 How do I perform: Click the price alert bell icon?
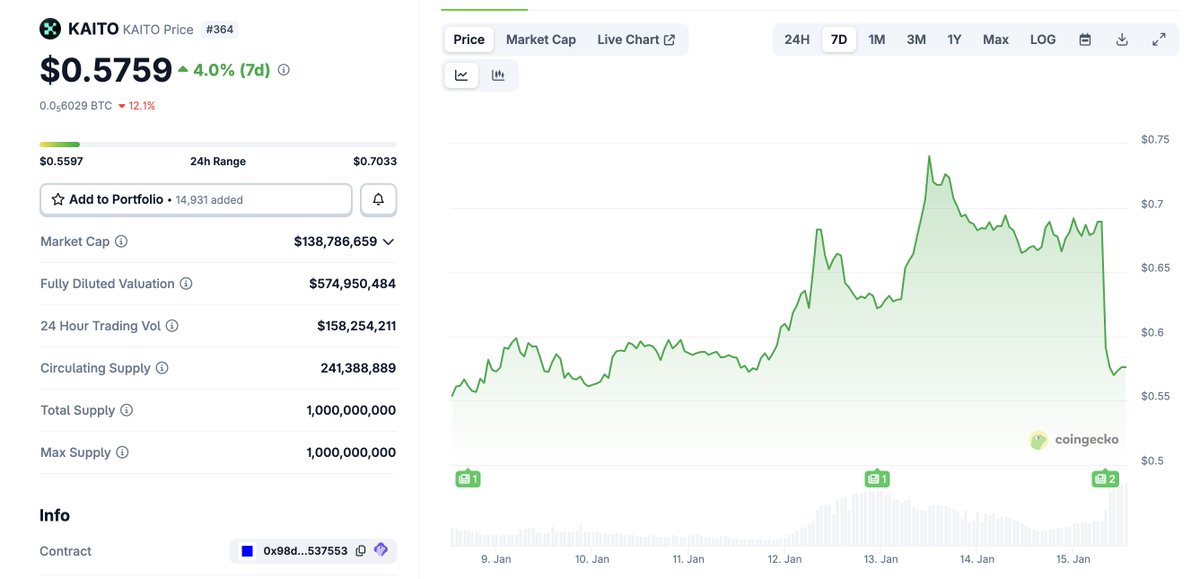tap(378, 200)
